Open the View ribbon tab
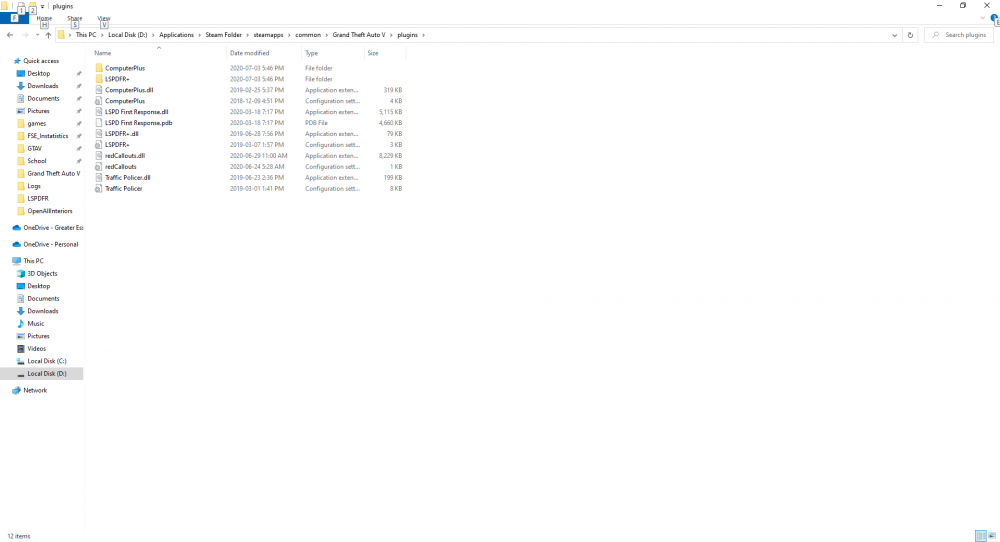 pos(104,18)
